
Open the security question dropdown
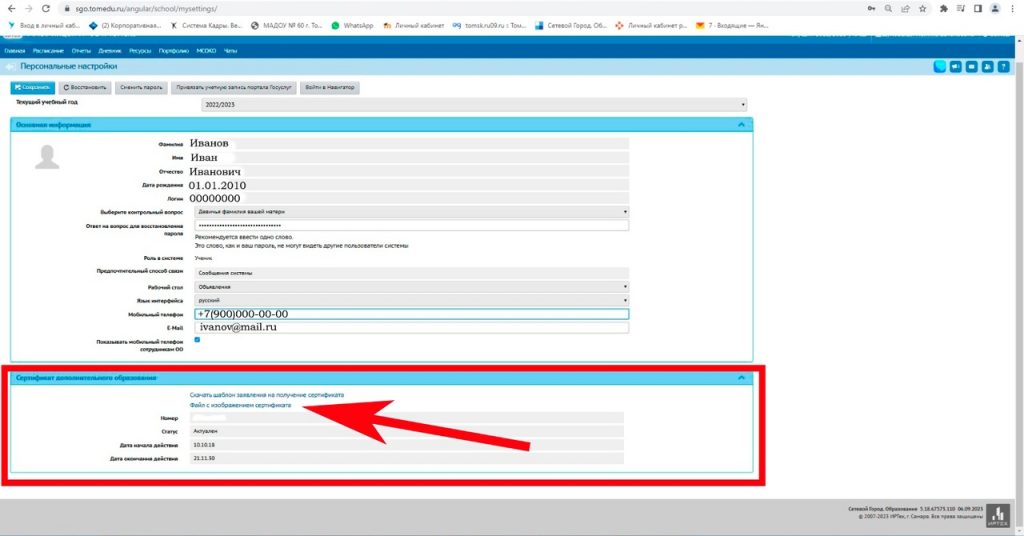tap(410, 212)
